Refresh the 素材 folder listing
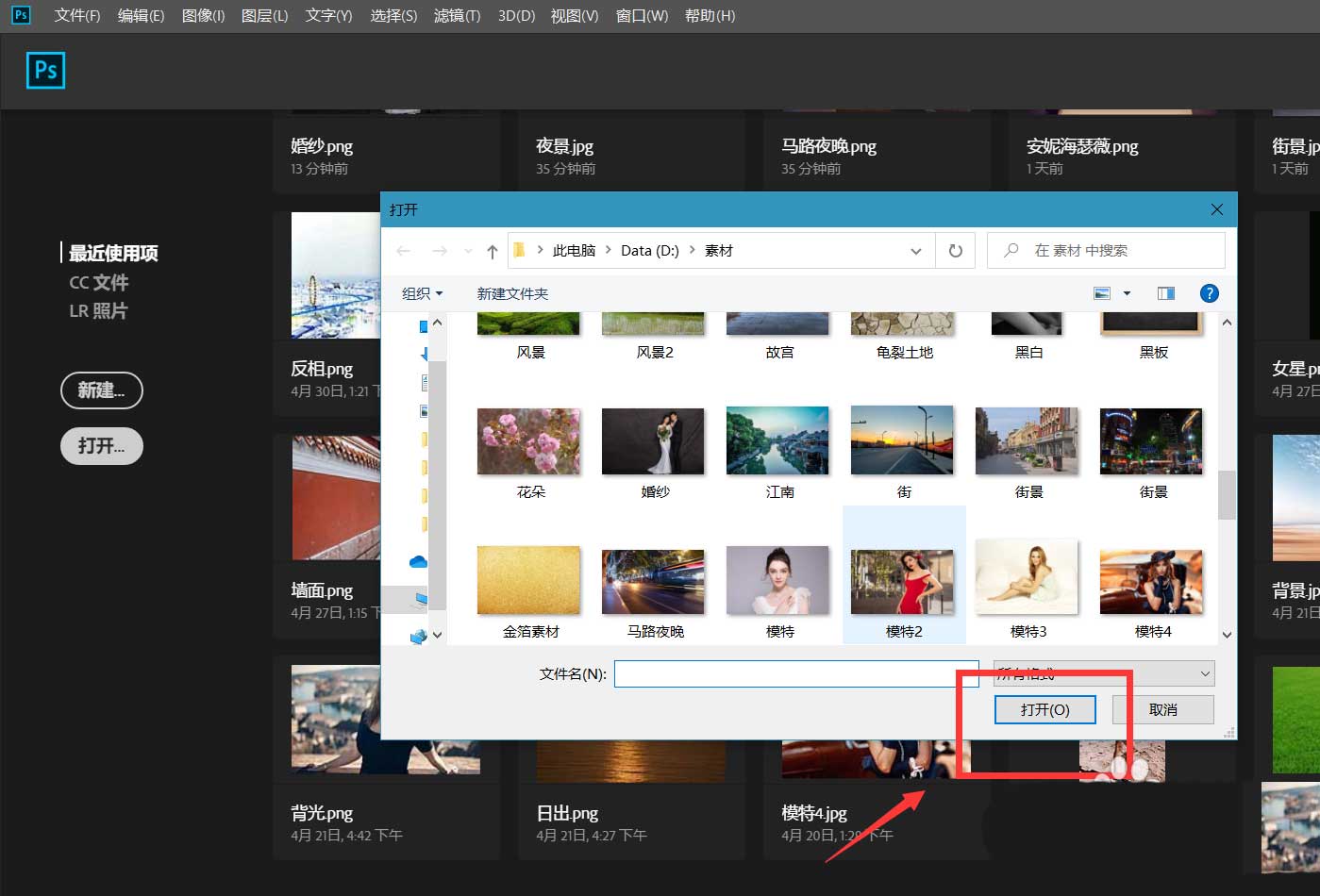 click(956, 251)
